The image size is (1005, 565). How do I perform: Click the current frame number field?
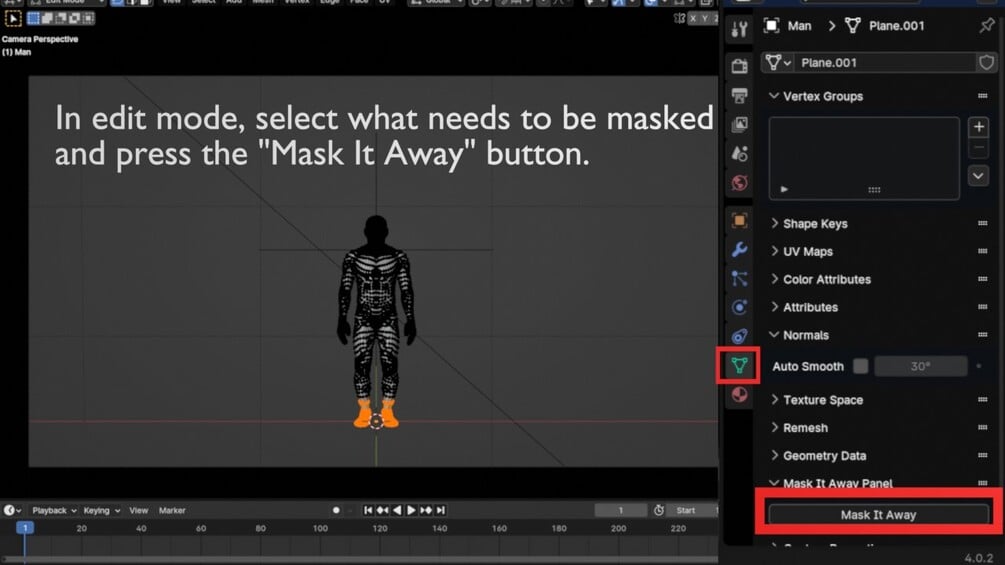[x=620, y=511]
